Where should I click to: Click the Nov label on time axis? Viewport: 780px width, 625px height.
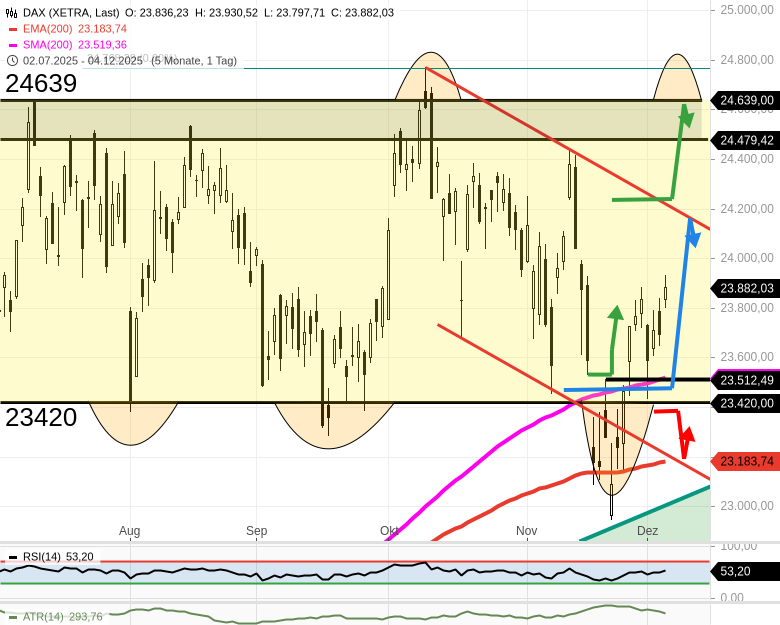526,531
